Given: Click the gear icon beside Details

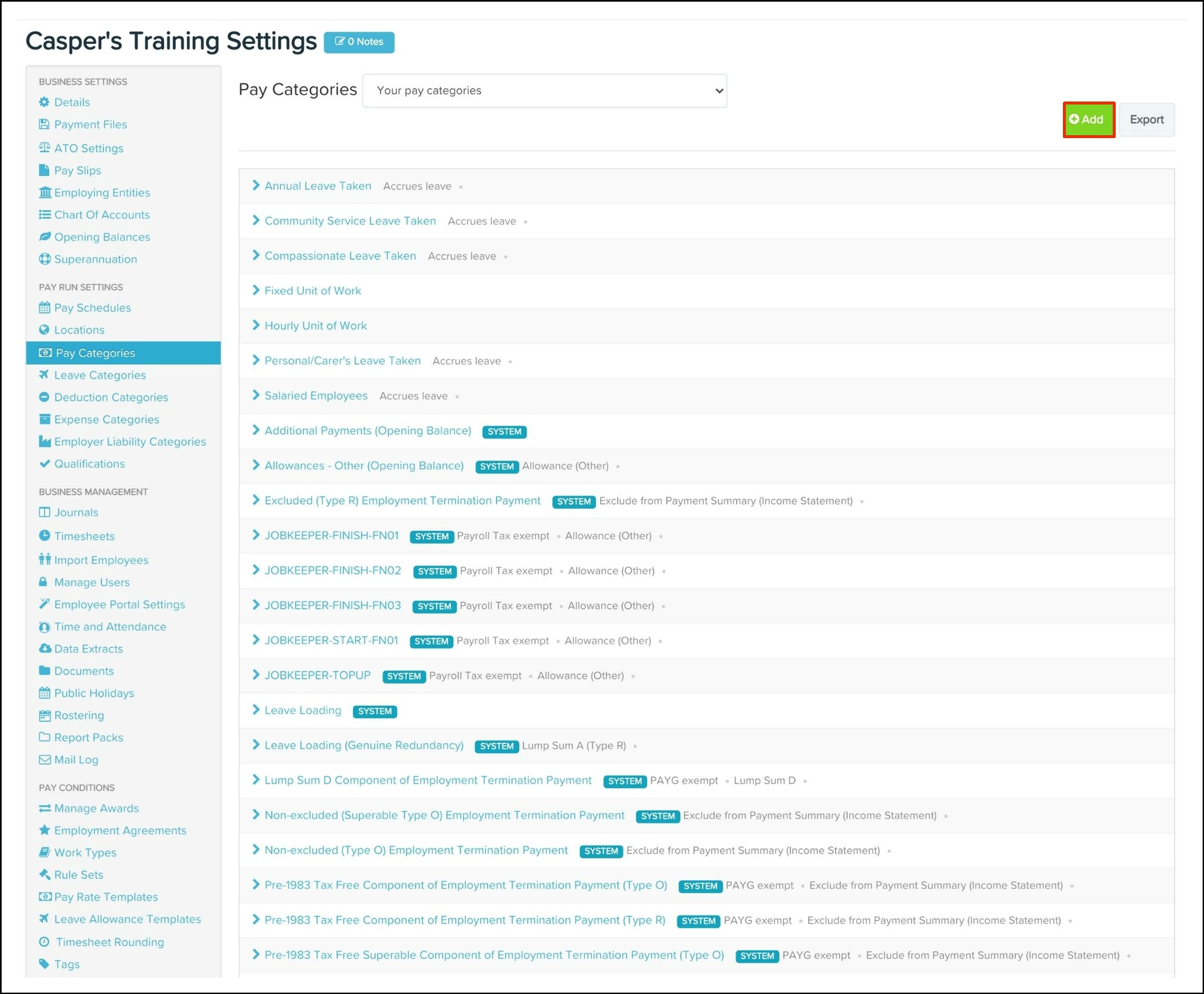Looking at the screenshot, I should (44, 102).
